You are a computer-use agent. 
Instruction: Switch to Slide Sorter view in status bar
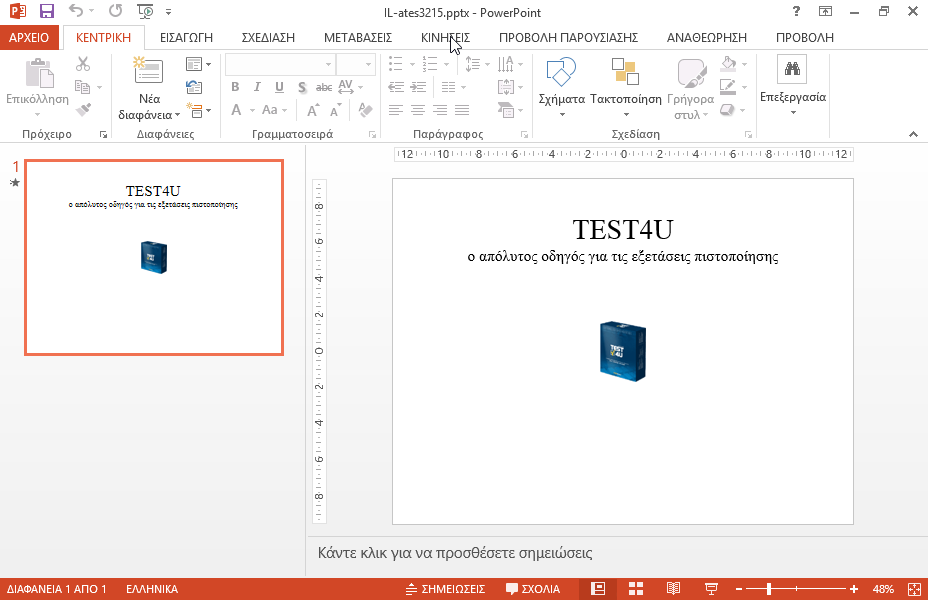tap(636, 589)
